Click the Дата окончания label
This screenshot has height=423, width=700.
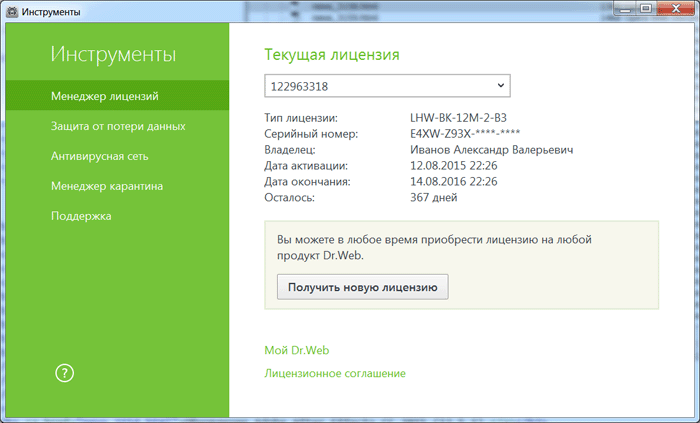[x=307, y=182]
